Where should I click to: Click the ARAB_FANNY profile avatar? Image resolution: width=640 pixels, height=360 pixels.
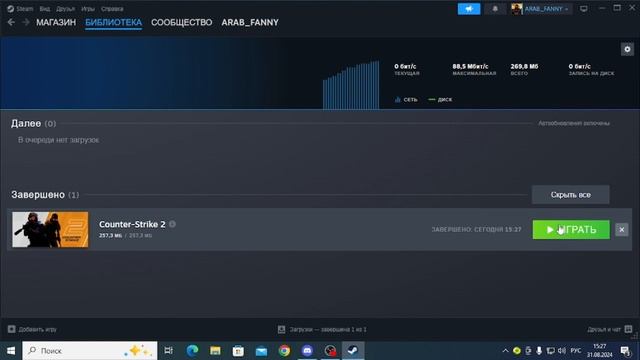click(516, 9)
